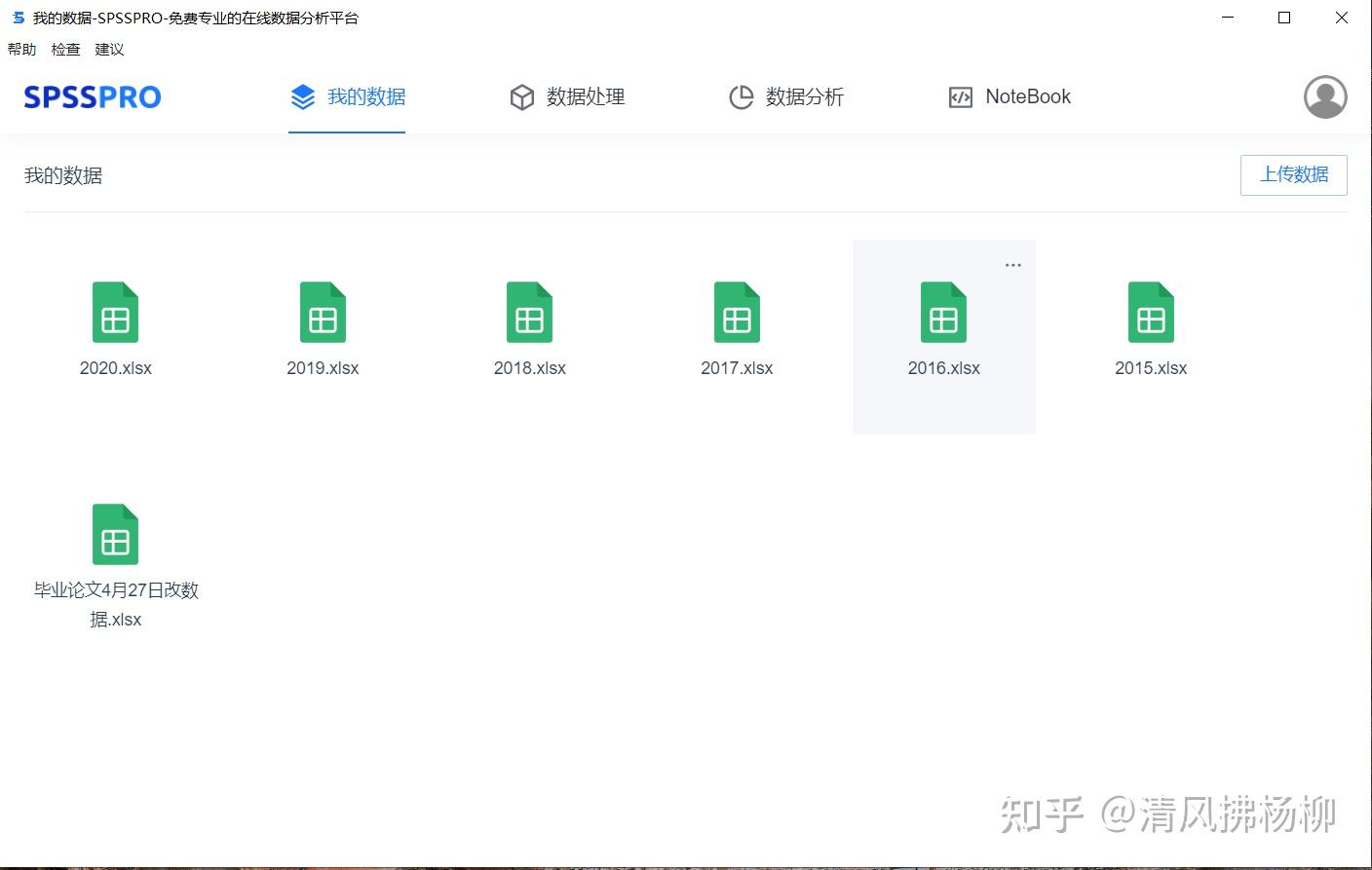Open the 2015.xlsx spreadsheet icon
1372x870 pixels.
[x=1151, y=313]
